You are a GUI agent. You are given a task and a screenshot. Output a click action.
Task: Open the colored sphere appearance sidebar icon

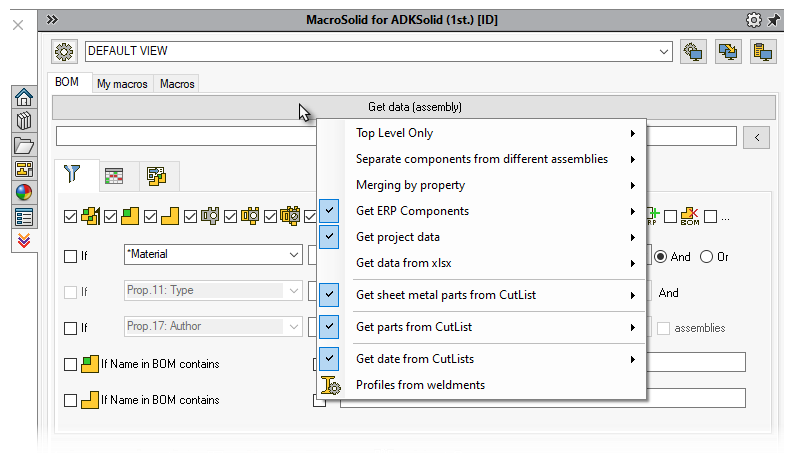(x=24, y=193)
